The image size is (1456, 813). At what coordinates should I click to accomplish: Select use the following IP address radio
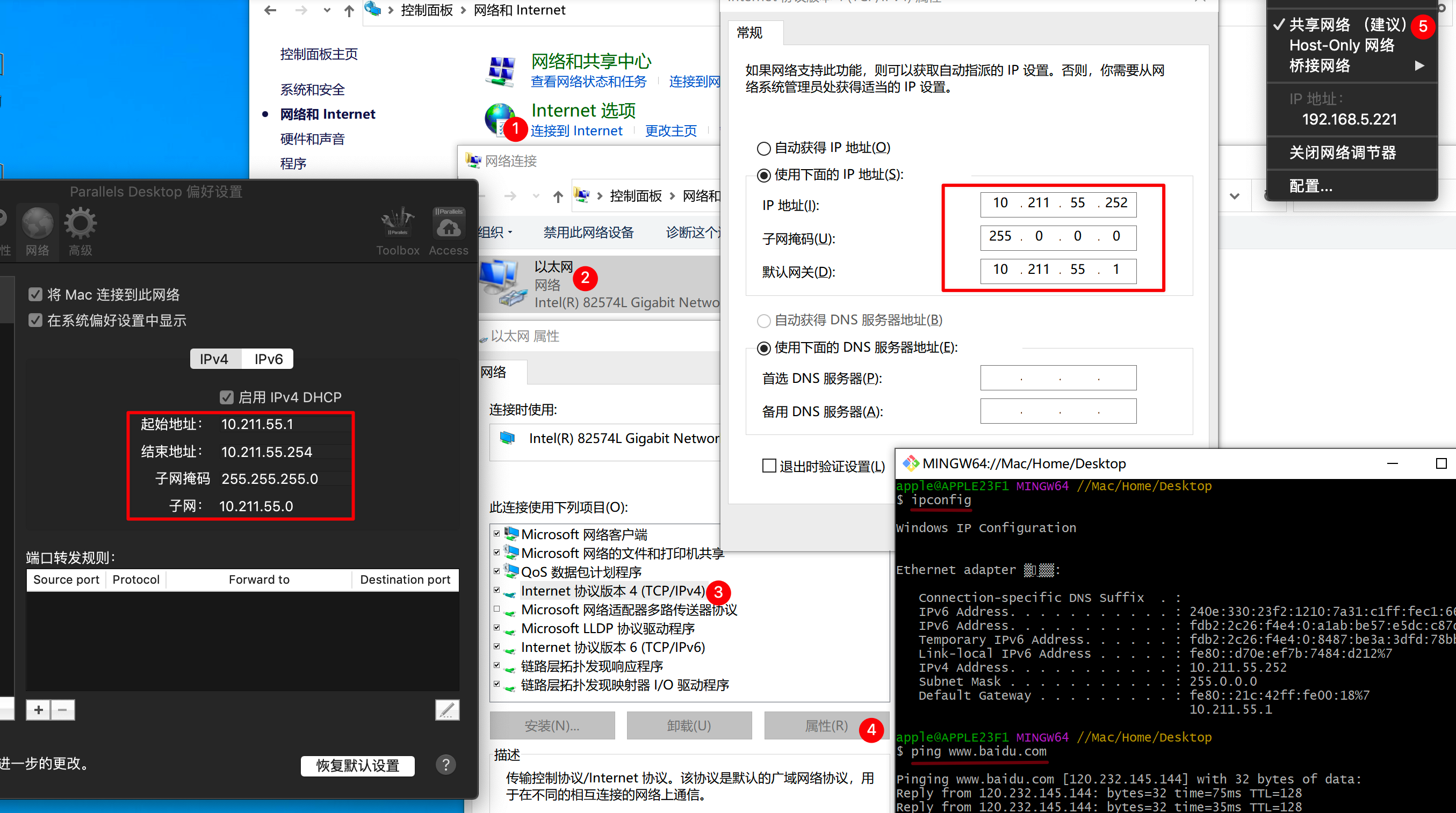click(763, 176)
